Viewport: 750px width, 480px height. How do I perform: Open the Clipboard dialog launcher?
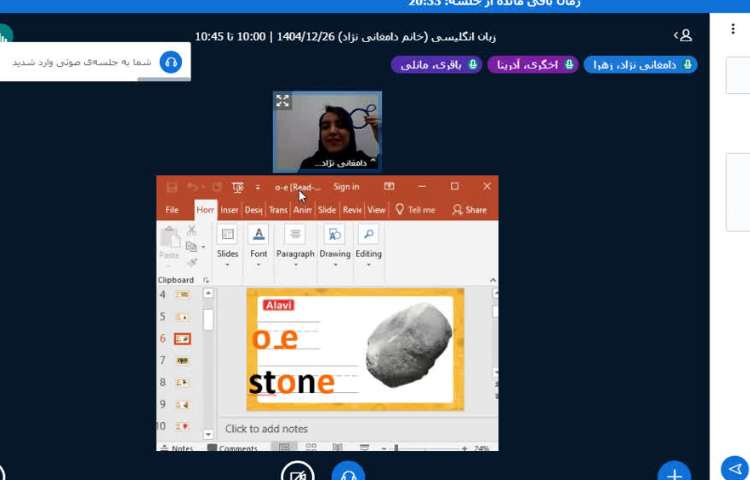206,280
